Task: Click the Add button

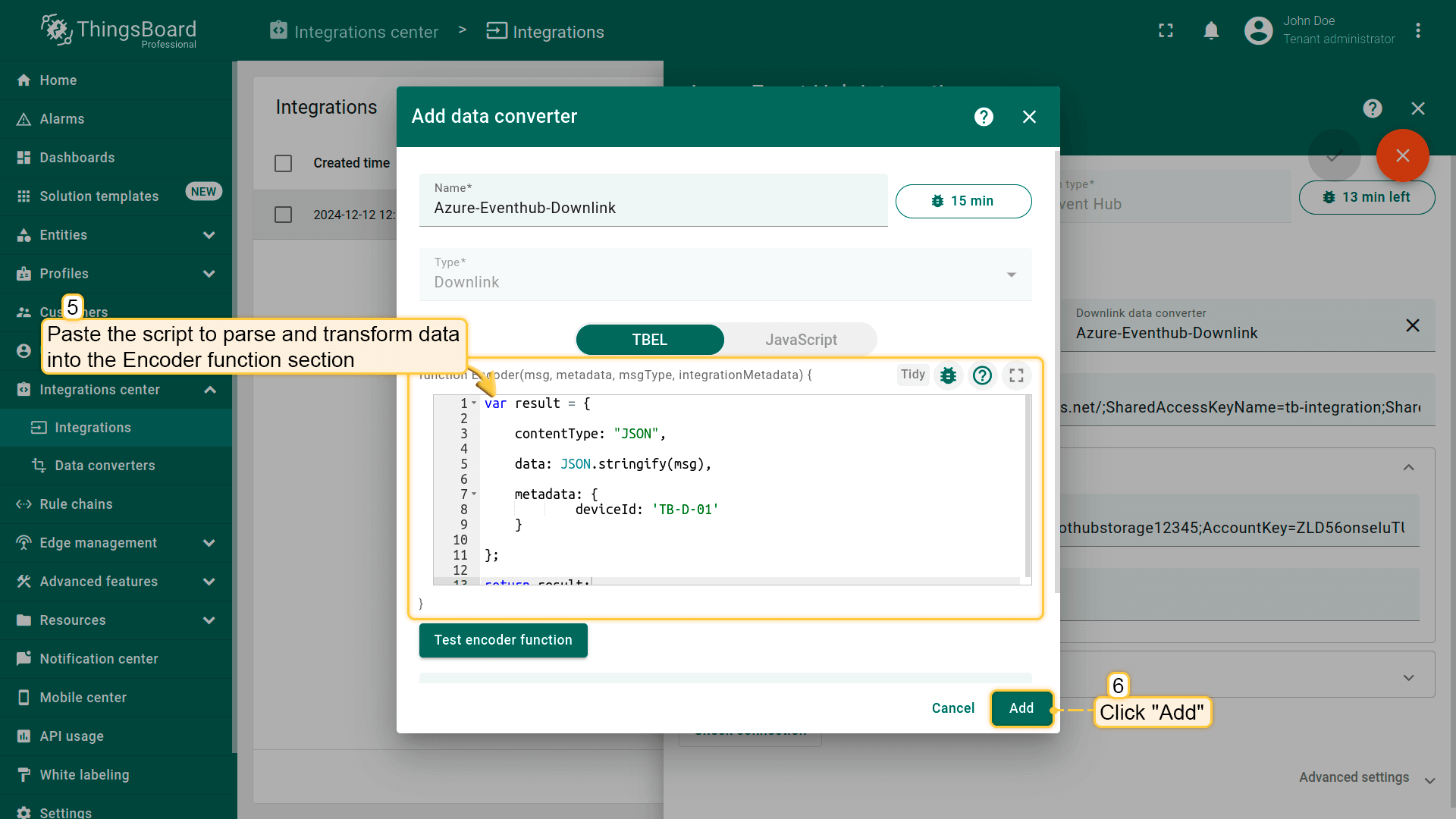Action: tap(1021, 708)
